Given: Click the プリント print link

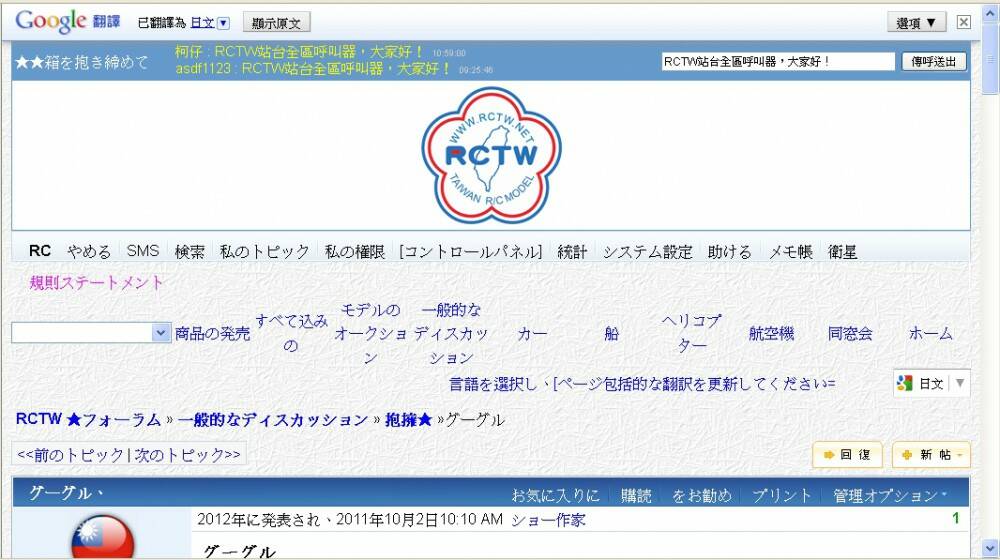Looking at the screenshot, I should point(782,496).
